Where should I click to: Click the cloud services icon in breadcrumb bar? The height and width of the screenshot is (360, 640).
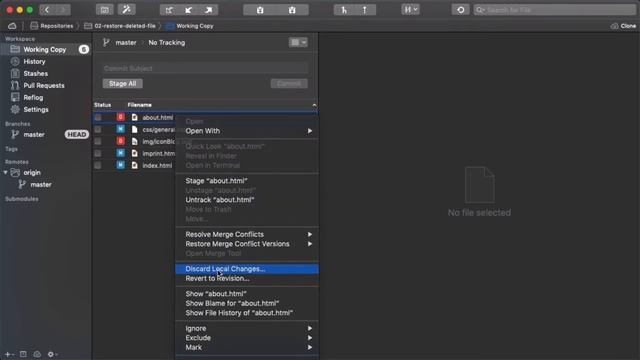(x=12, y=26)
